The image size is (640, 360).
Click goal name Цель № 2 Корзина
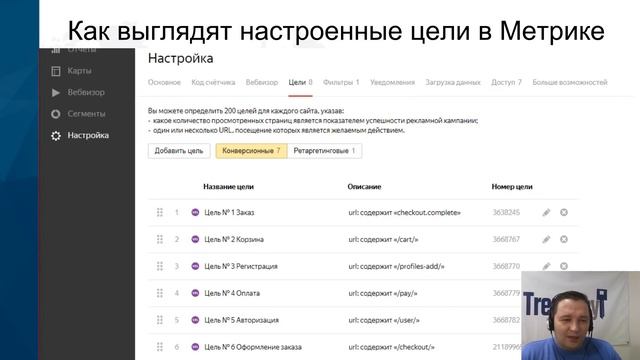click(234, 239)
